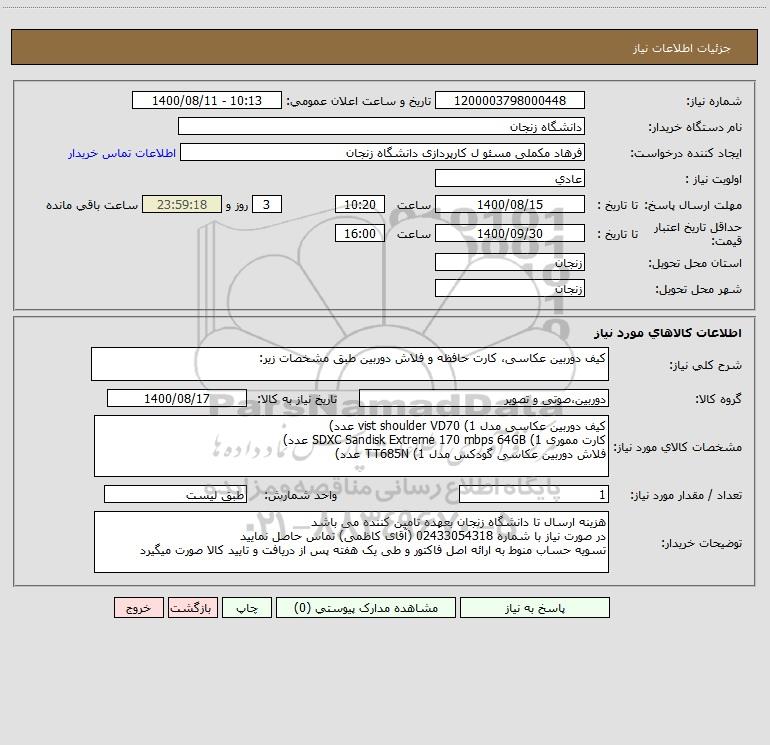This screenshot has height=745, width=770.
Task: Click the label مهلت ارسال پاسخ
Action: (693, 205)
